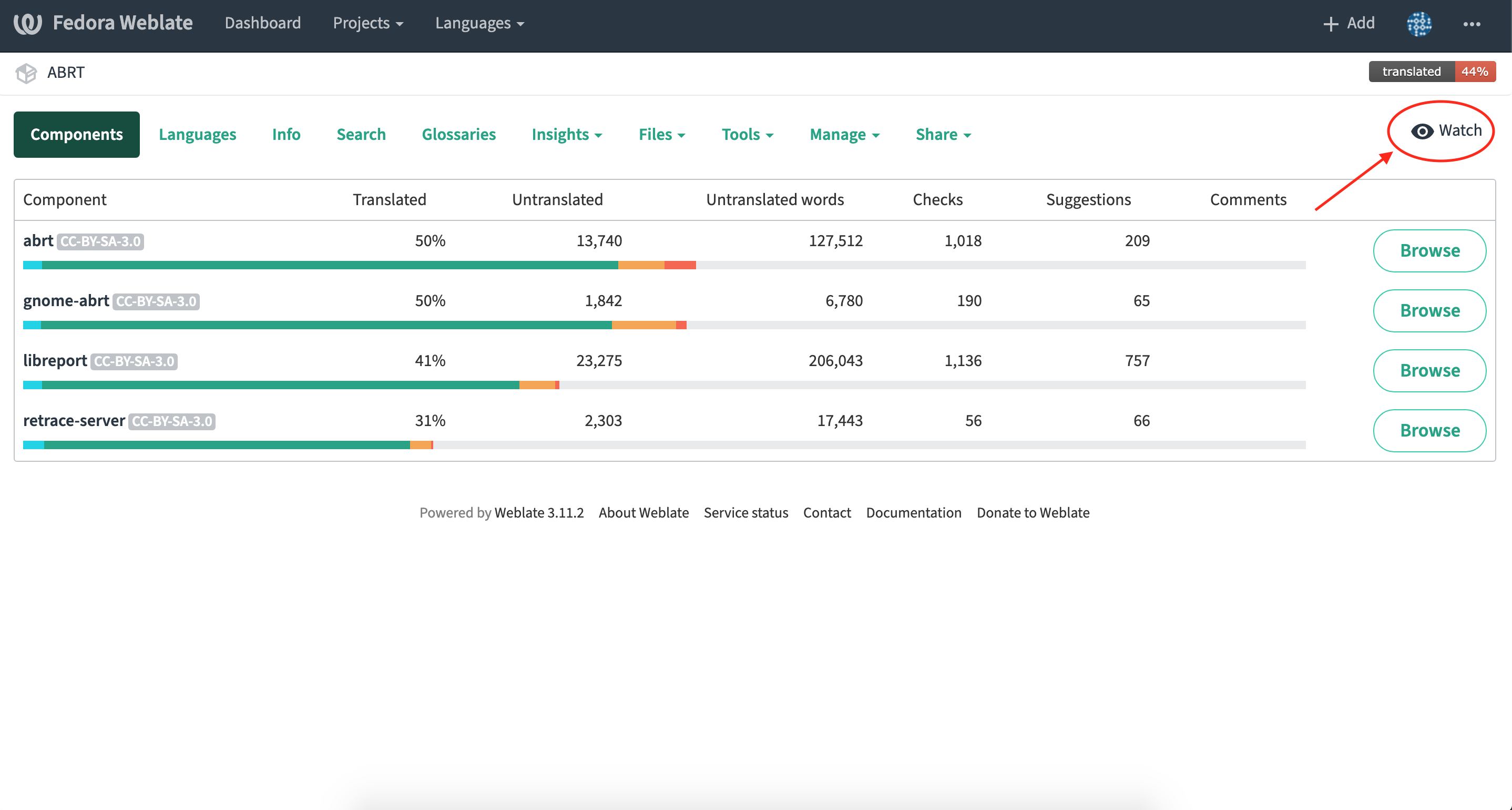Open the Documentation footer link

[913, 513]
